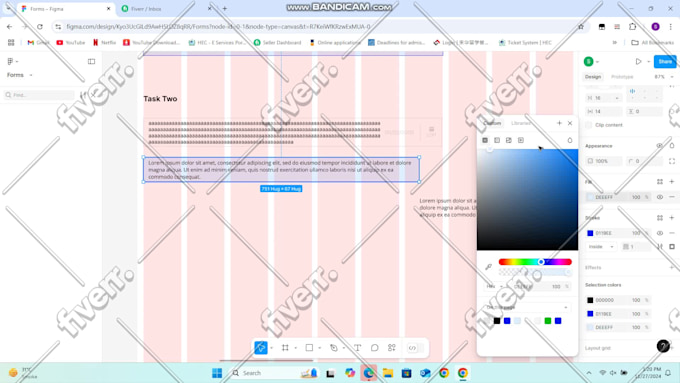Switch to Libraries tab in color picker
Screen dimensions: 680x383
pyautogui.click(x=520, y=123)
